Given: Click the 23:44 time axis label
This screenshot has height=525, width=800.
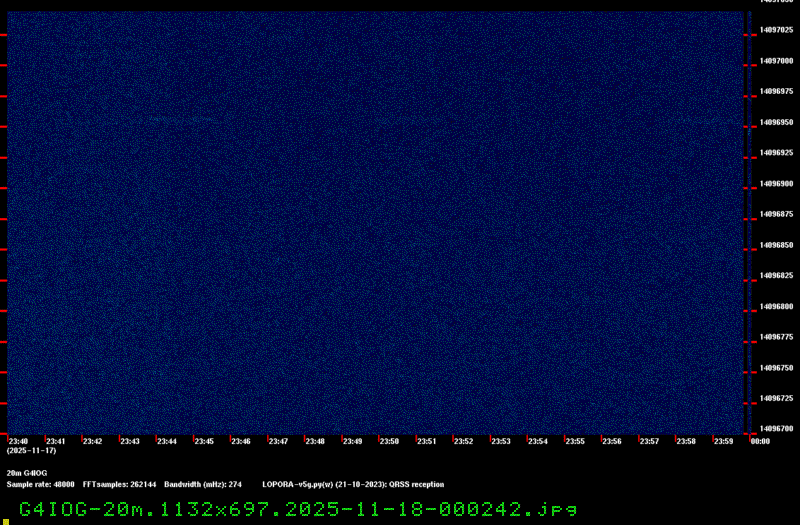Looking at the screenshot, I should (167, 441).
